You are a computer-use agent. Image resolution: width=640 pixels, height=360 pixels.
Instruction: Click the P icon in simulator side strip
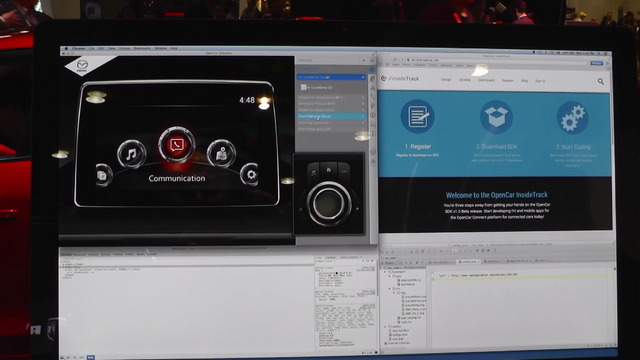372,106
